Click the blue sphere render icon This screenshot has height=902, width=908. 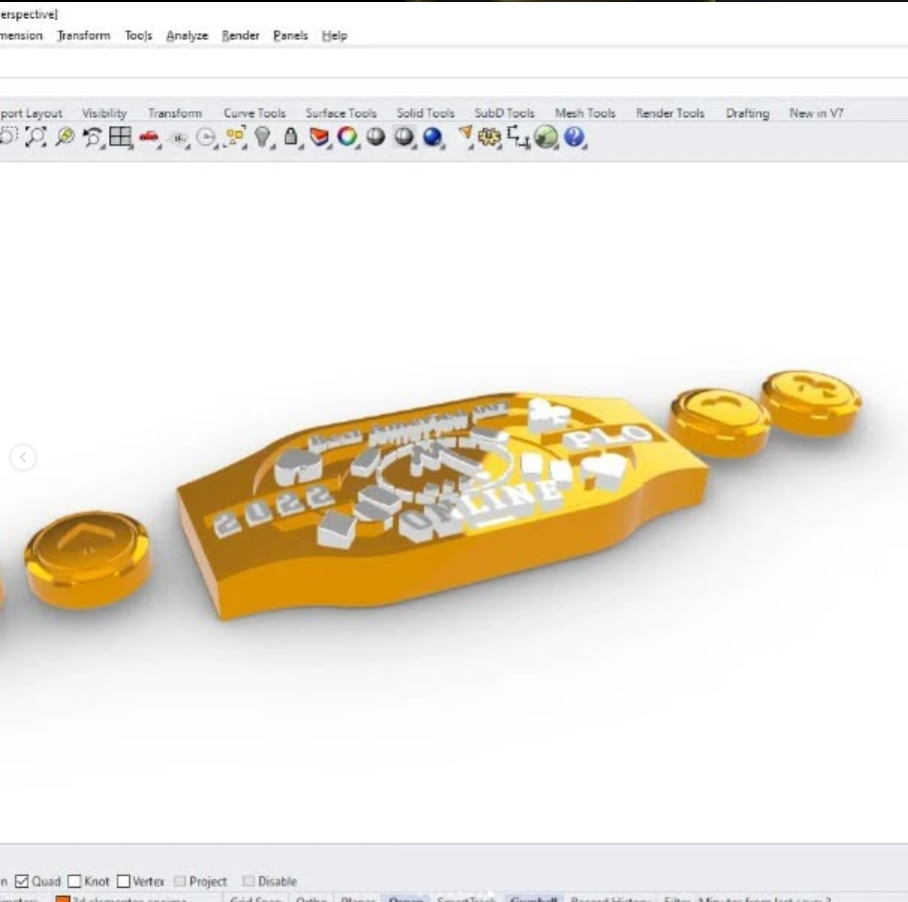(x=432, y=138)
